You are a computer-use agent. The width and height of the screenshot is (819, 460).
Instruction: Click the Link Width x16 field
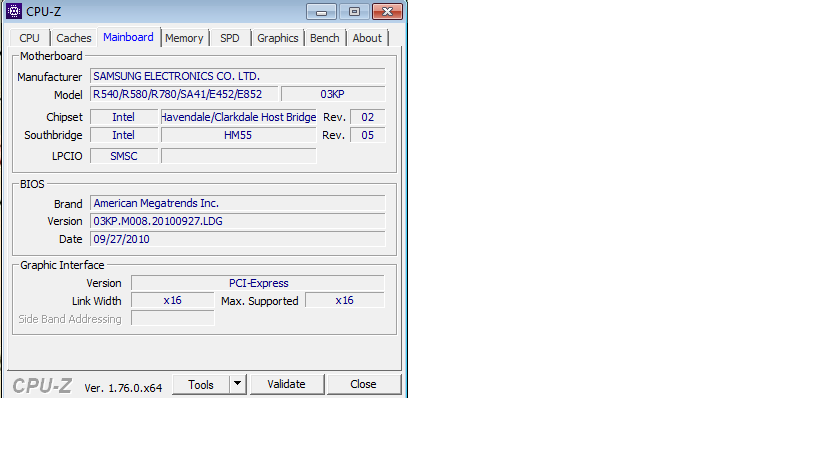pos(172,300)
